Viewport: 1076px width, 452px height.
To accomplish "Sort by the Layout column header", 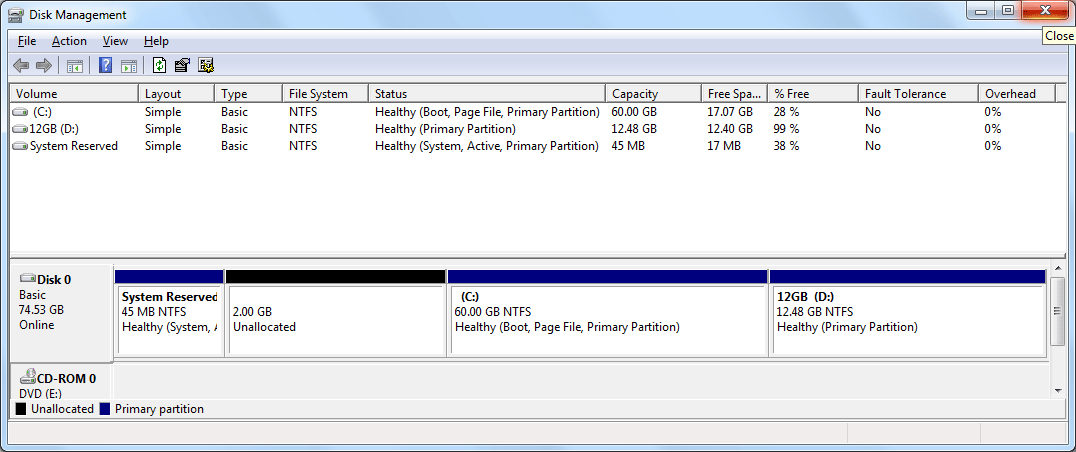I will (x=176, y=94).
